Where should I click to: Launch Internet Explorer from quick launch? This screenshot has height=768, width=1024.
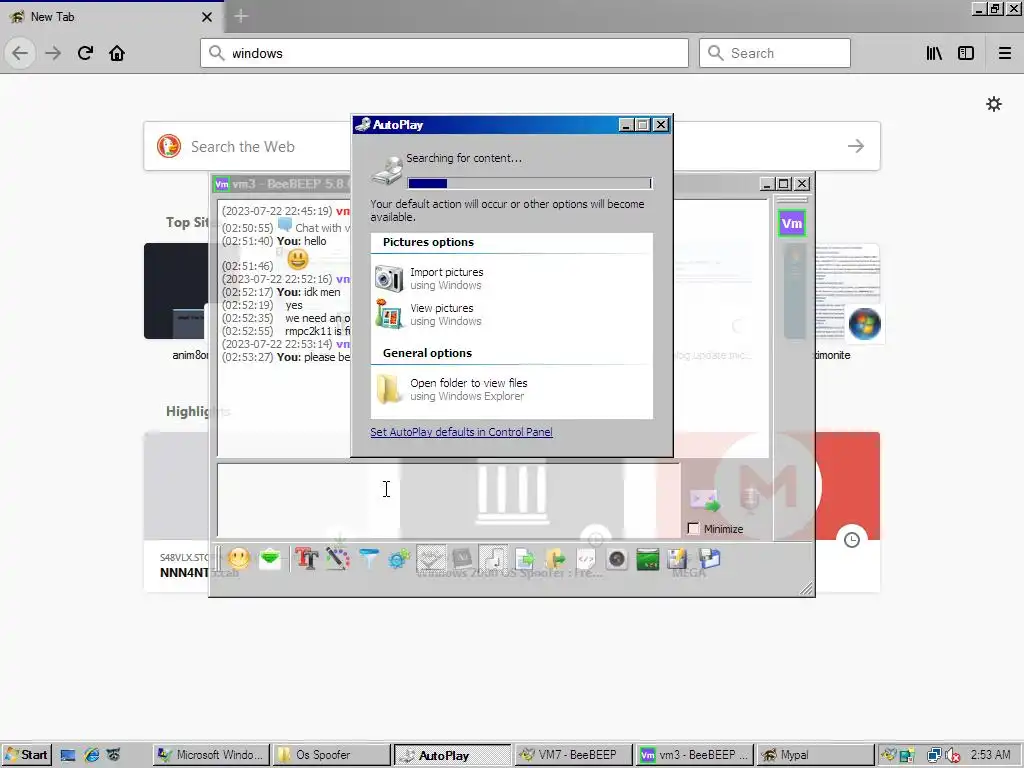91,755
